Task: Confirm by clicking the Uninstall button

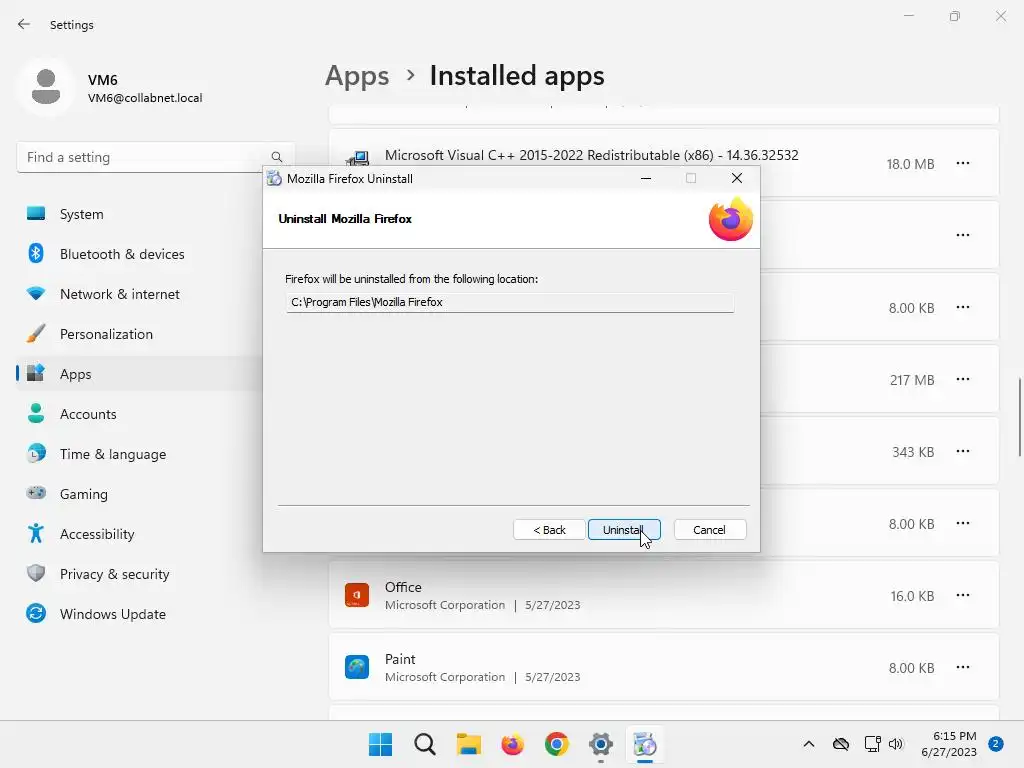Action: point(624,530)
